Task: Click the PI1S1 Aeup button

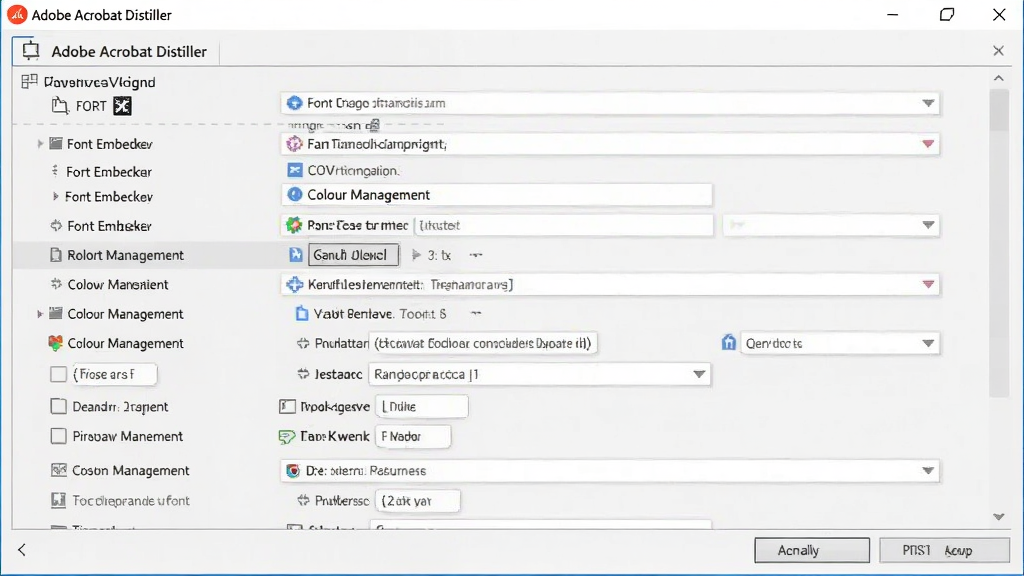Action: [x=944, y=551]
